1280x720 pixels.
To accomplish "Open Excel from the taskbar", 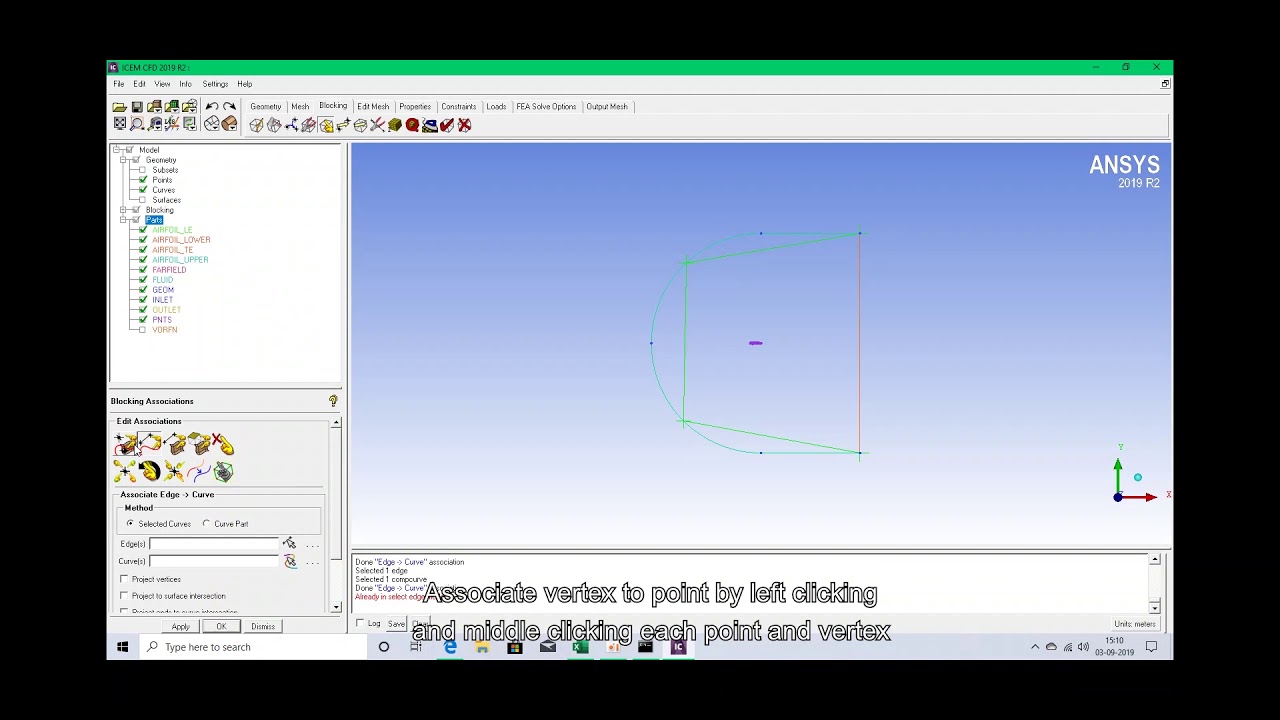I will point(580,647).
